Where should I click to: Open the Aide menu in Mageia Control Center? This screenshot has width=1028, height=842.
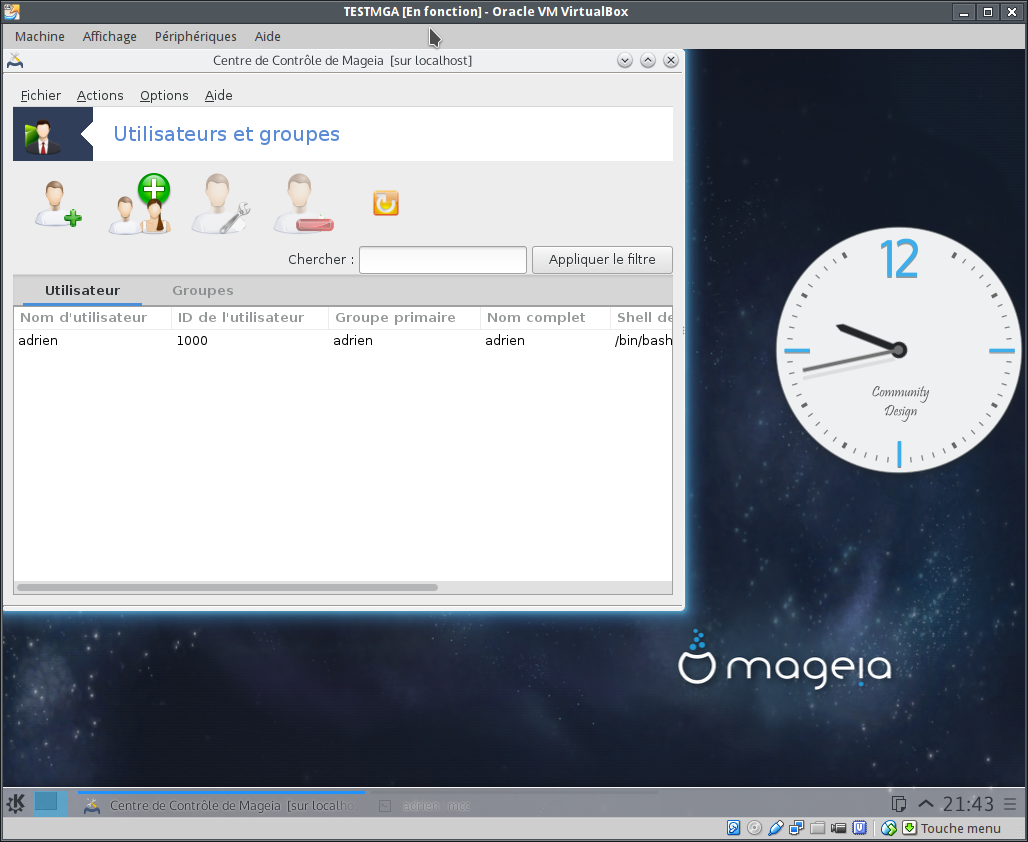[x=218, y=96]
